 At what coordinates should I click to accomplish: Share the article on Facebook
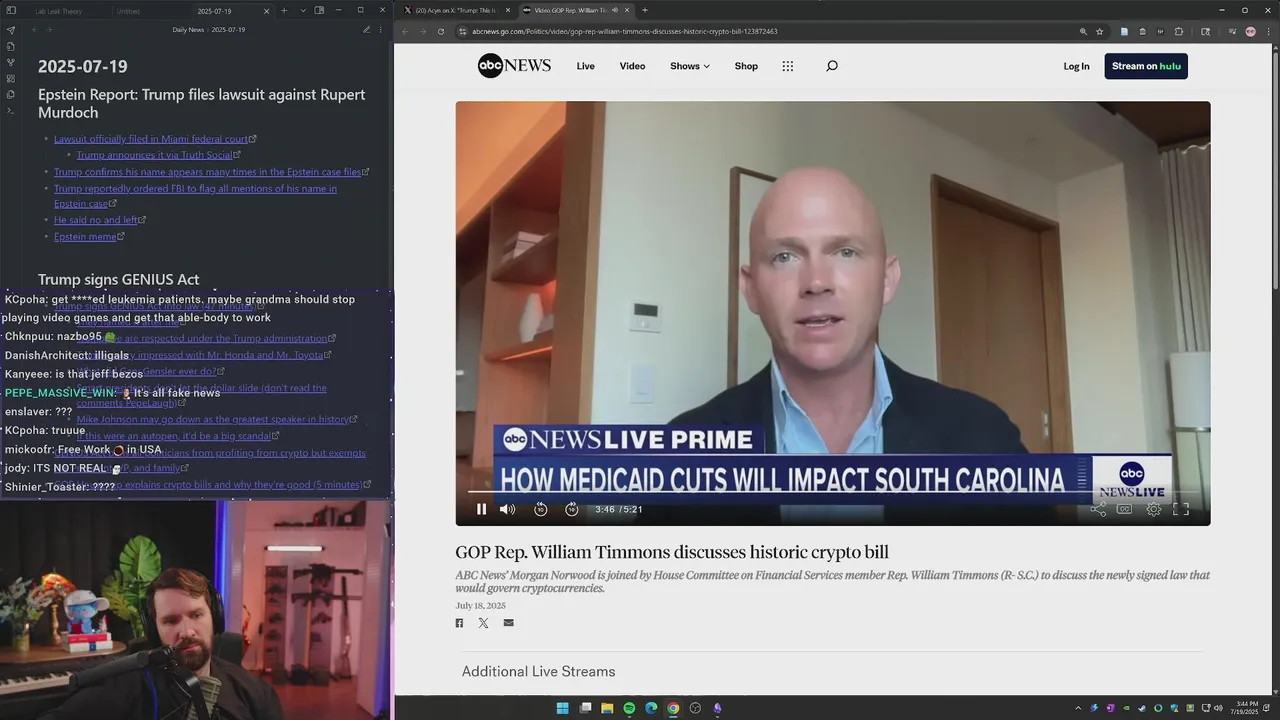coord(459,623)
